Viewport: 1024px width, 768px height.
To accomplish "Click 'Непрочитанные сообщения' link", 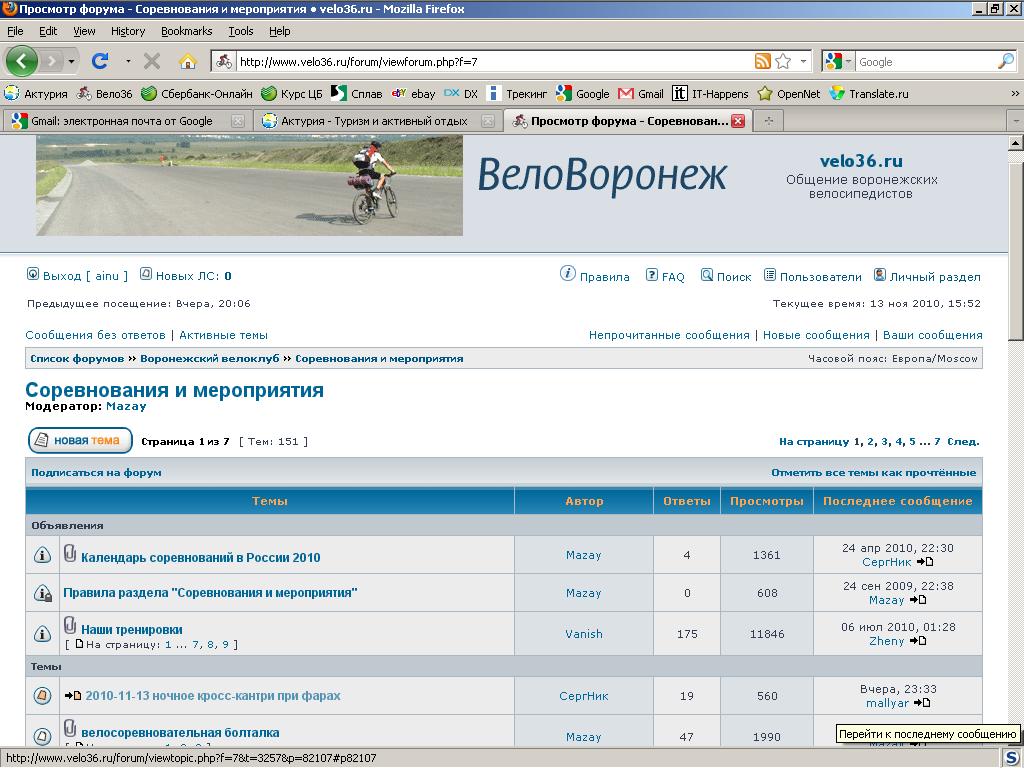I will coord(669,335).
